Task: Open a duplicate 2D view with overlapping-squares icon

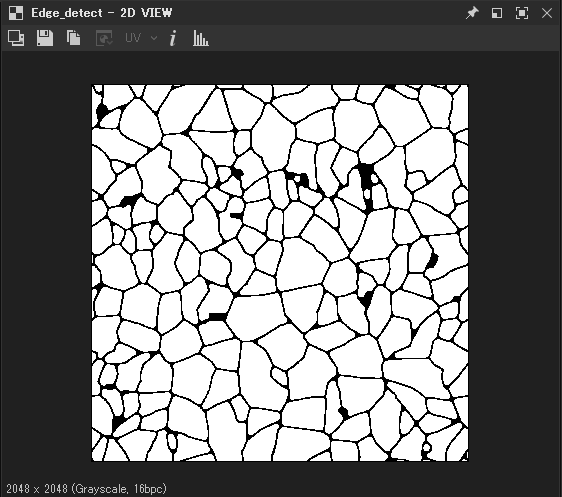Action: tap(16, 38)
